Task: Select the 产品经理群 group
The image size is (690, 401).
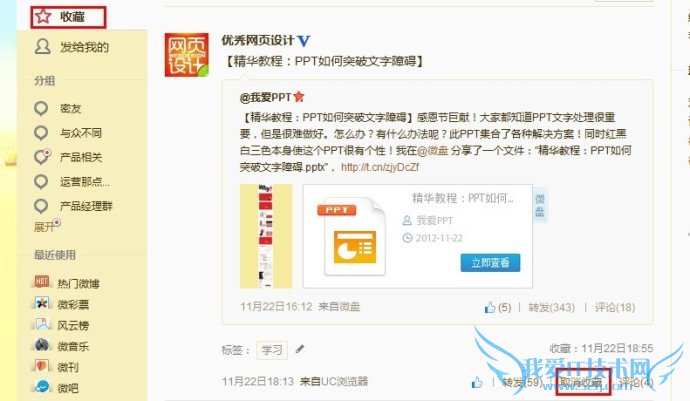Action: point(86,206)
